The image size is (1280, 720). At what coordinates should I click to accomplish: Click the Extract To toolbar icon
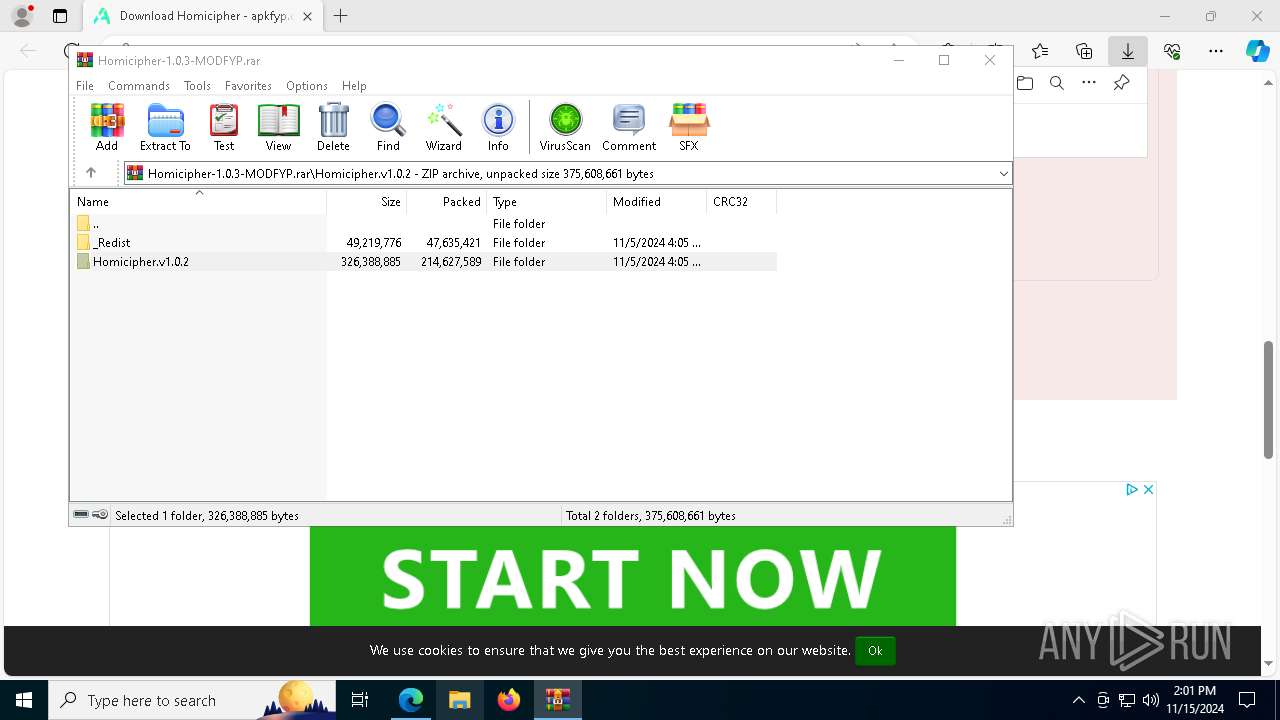click(x=165, y=127)
